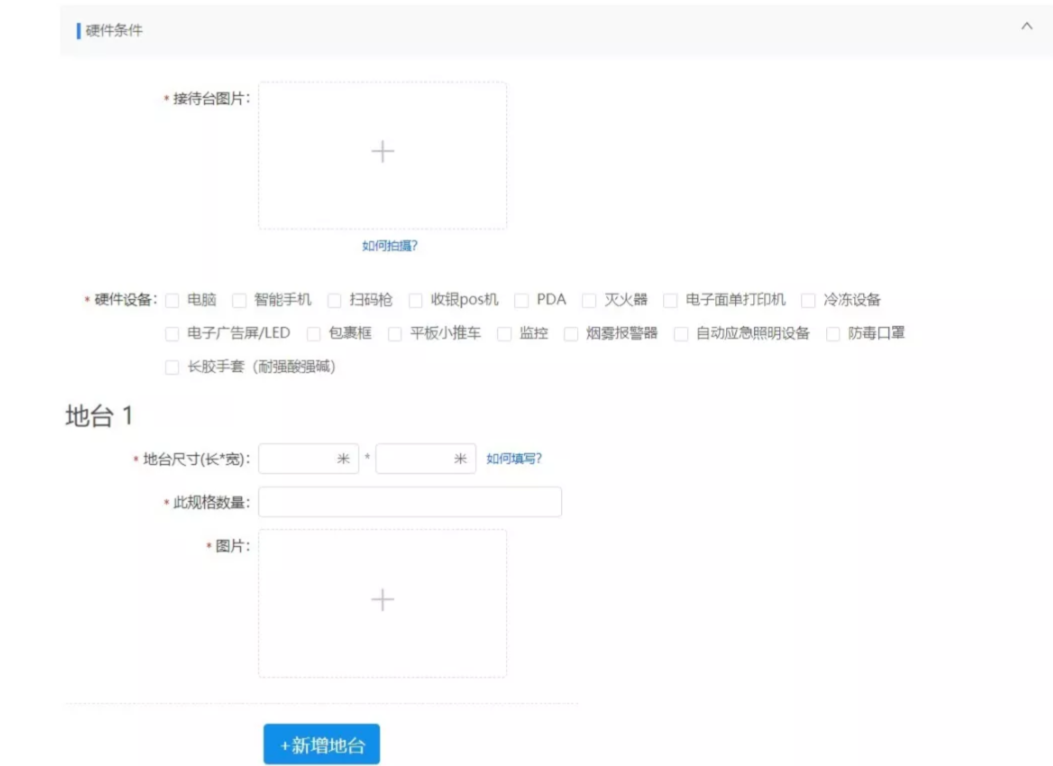The width and height of the screenshot is (1053, 766).
Task: Toggle 长胶手套 (耐强酸强碱) checkbox
Action: pyautogui.click(x=172, y=368)
